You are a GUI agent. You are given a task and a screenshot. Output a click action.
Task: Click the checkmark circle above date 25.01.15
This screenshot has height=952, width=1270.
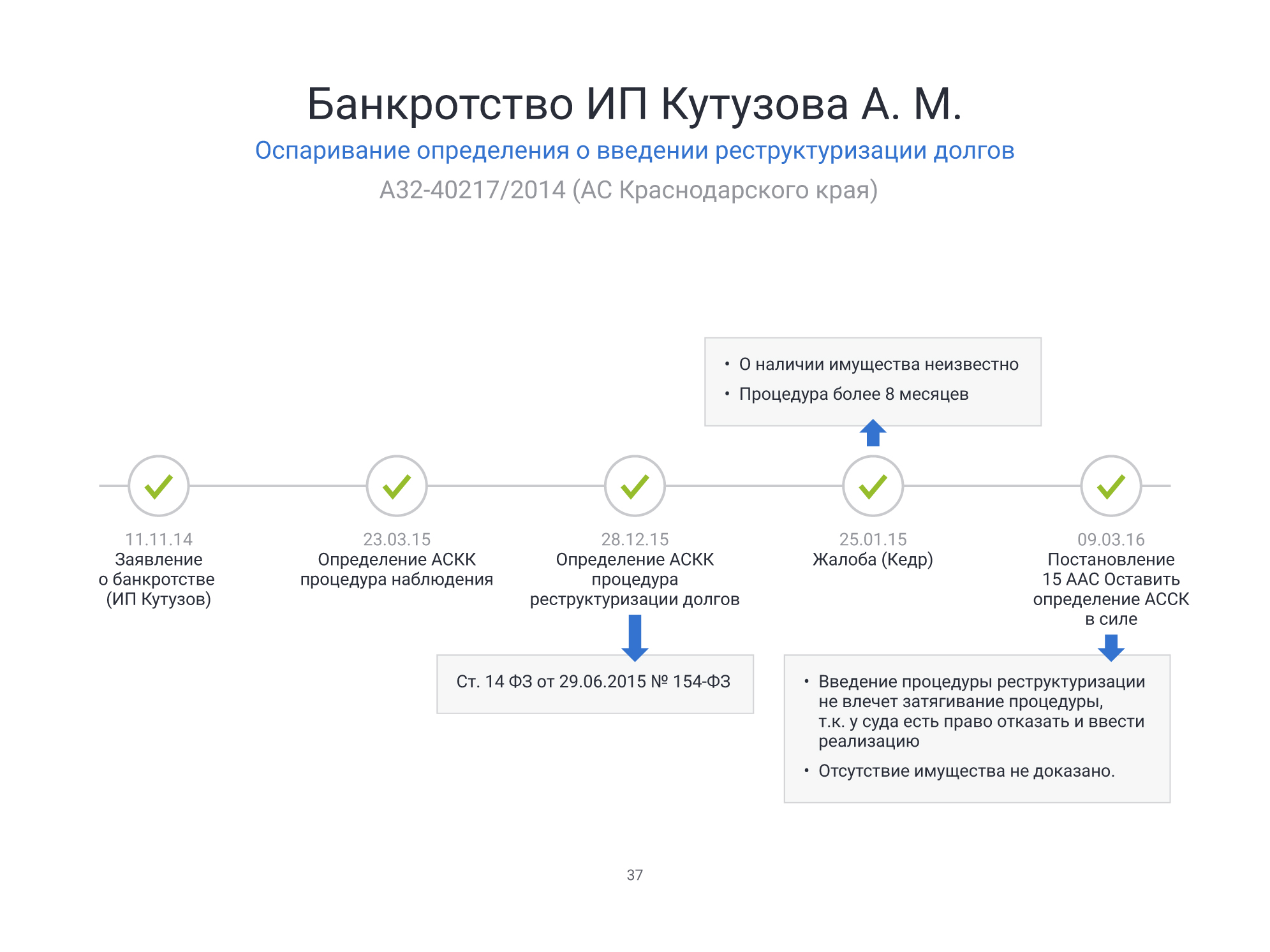[873, 486]
